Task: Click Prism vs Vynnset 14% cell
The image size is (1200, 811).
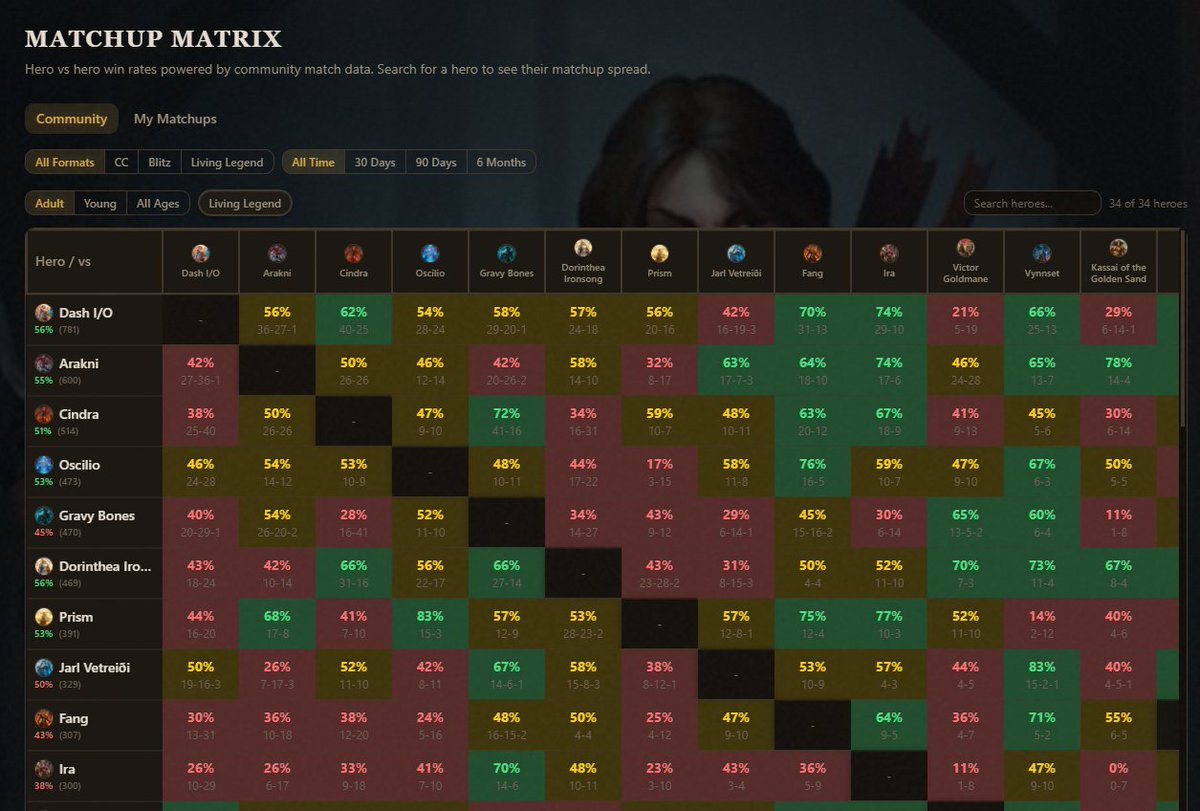Action: pyautogui.click(x=1042, y=624)
